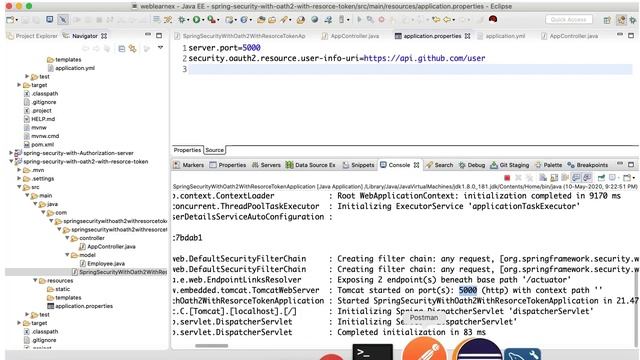Click the Open Perspective icon
The image size is (640, 360).
pyautogui.click(x=607, y=20)
